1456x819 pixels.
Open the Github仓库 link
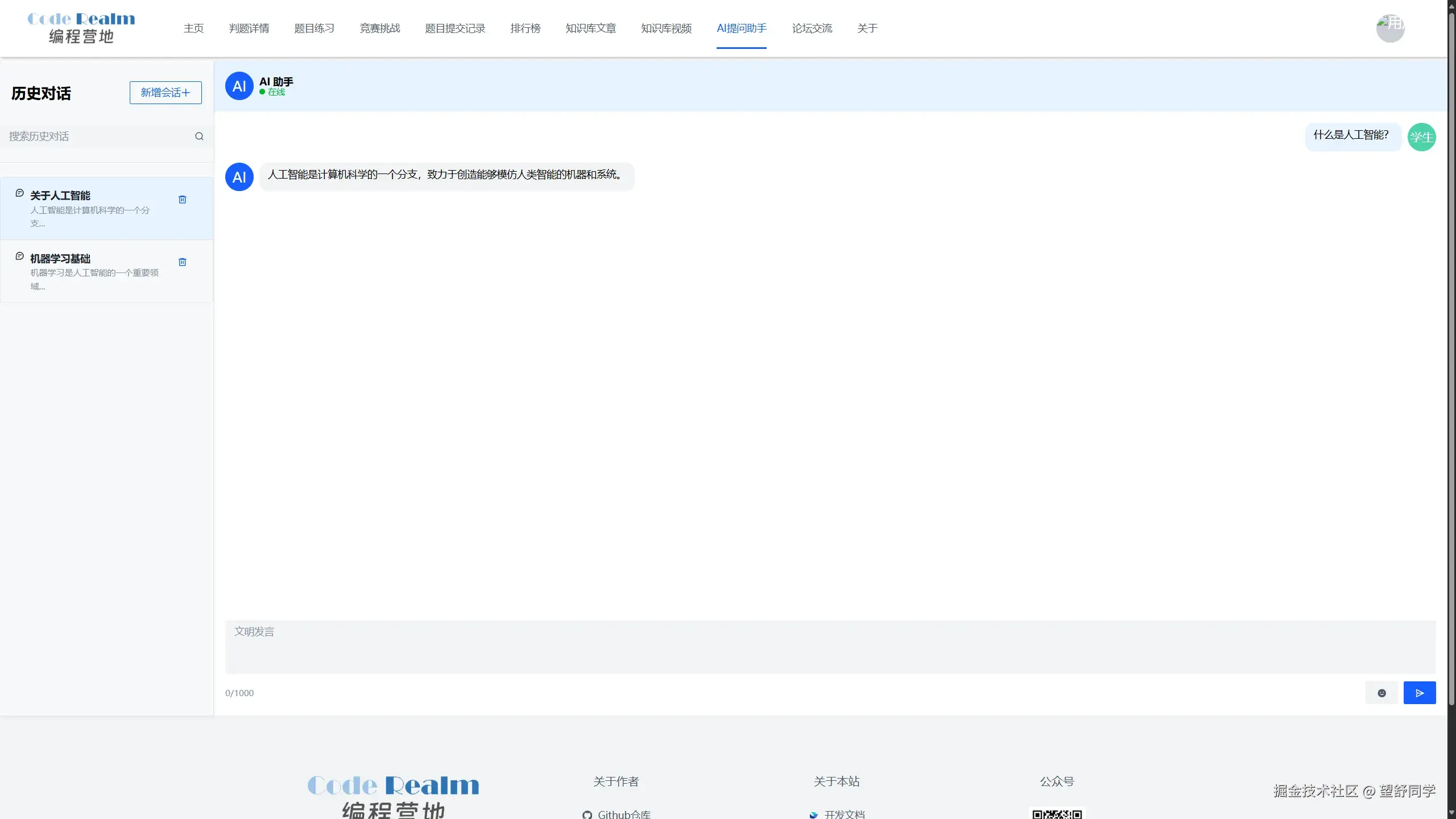[x=623, y=814]
